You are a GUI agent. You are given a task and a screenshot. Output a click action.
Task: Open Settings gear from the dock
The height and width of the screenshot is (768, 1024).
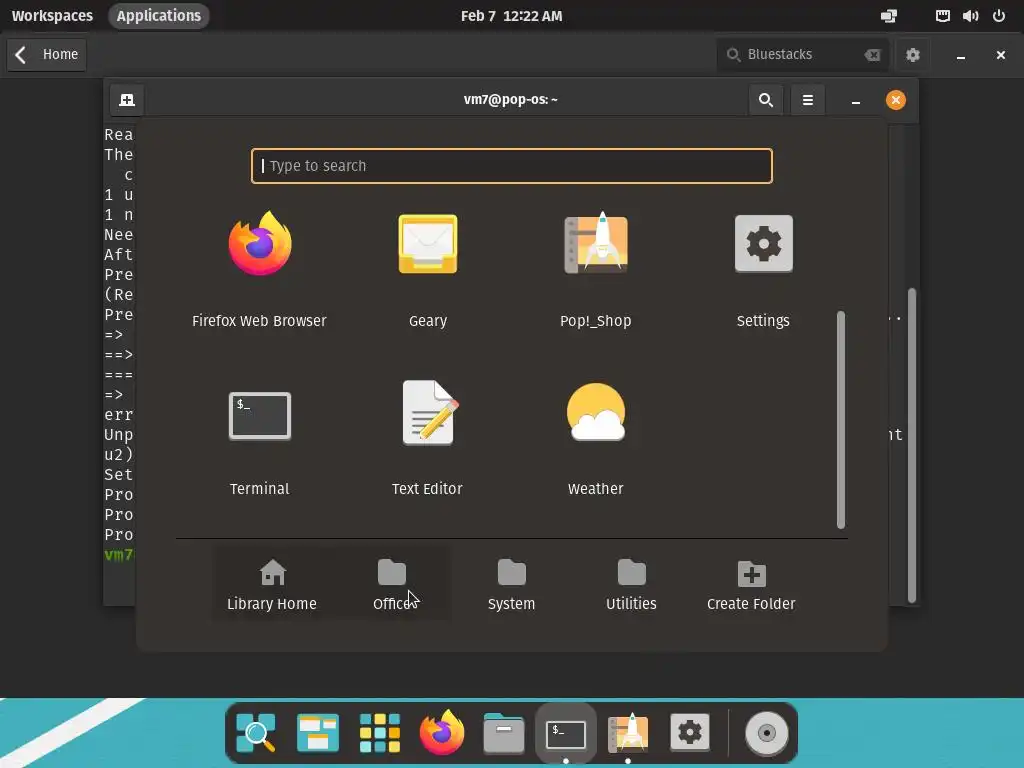pyautogui.click(x=690, y=732)
